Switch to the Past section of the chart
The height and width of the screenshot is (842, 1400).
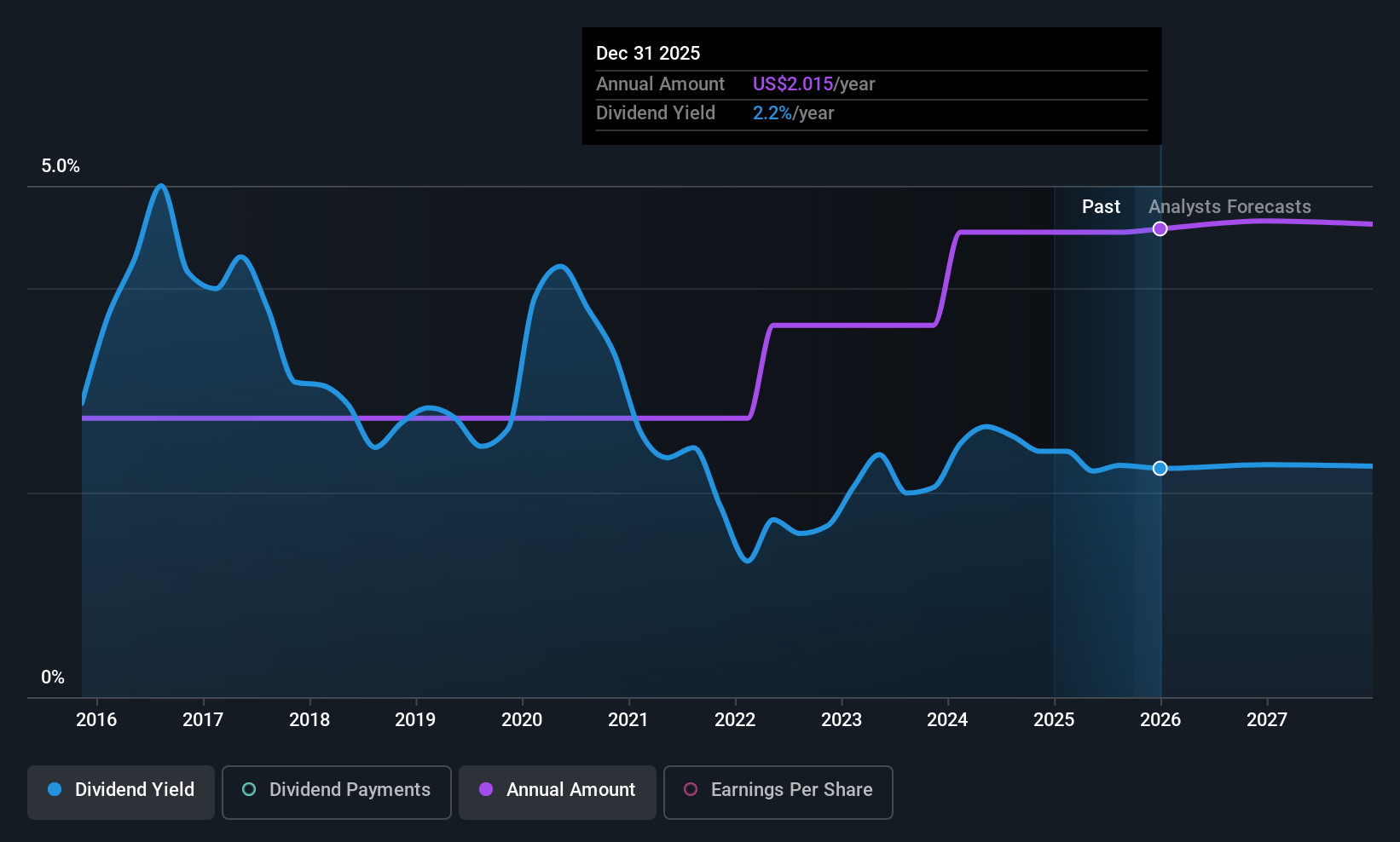1101,206
